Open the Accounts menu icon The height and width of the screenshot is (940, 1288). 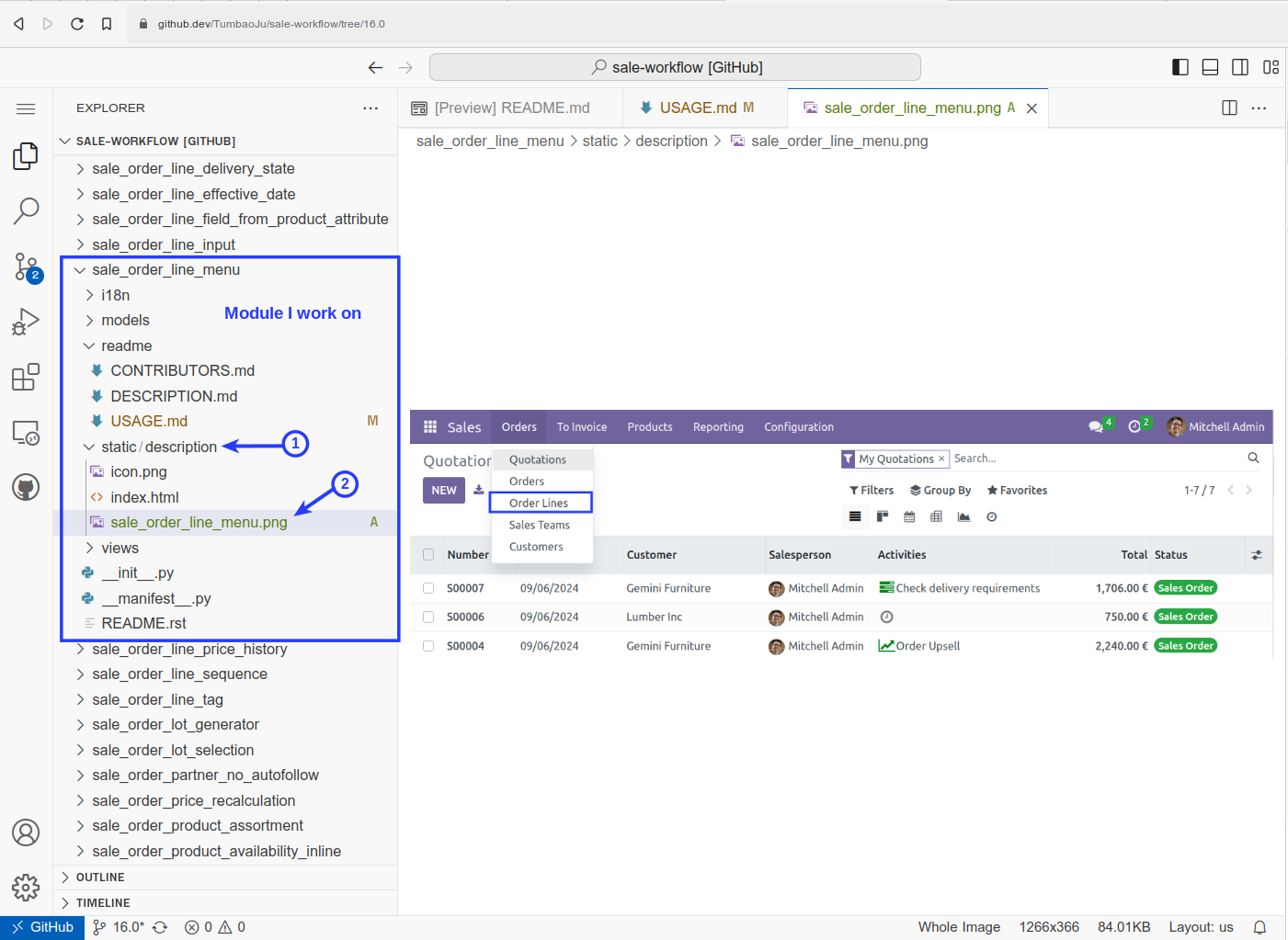(26, 832)
